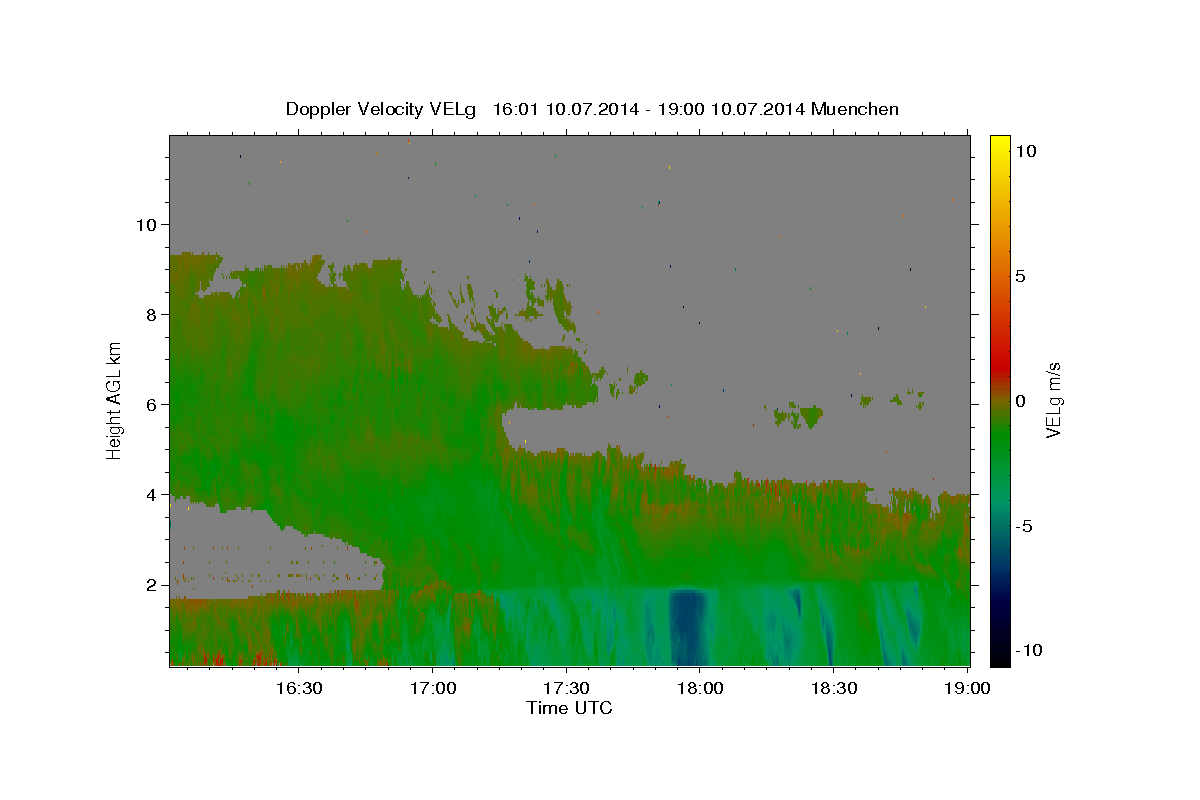Click colorbar value label 10
The width and height of the screenshot is (1200, 800).
(1025, 150)
